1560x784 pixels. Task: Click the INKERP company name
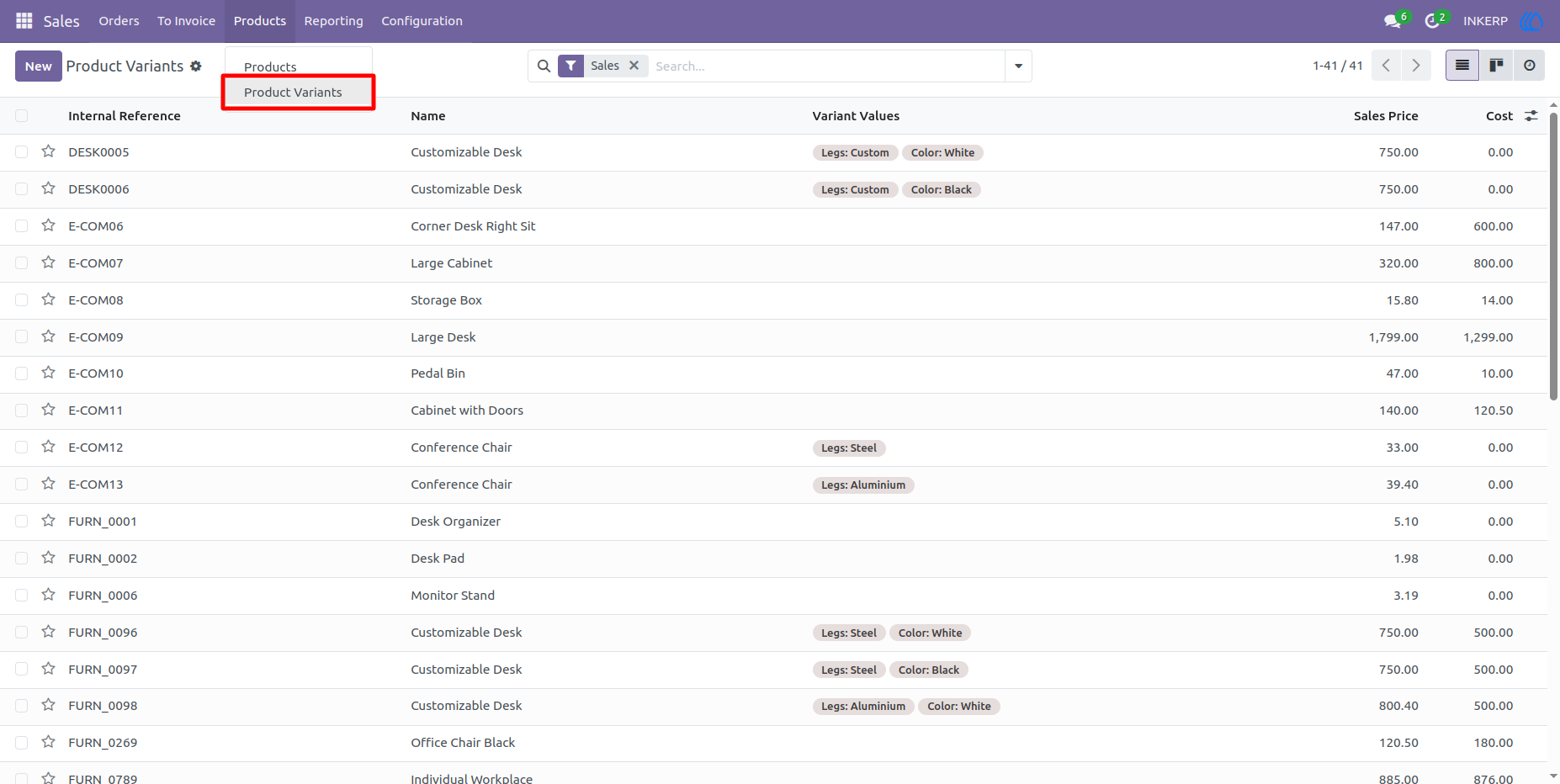tap(1485, 21)
